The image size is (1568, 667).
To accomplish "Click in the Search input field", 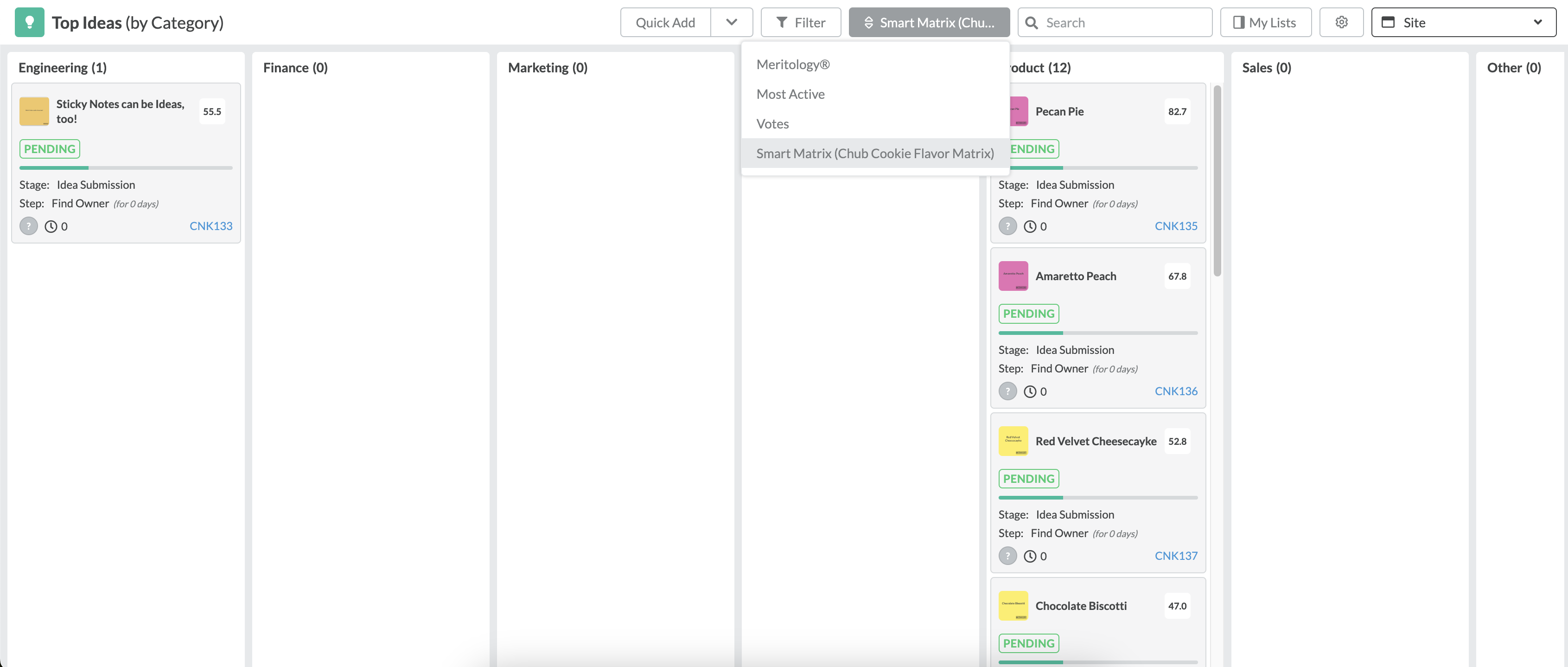I will [1115, 23].
